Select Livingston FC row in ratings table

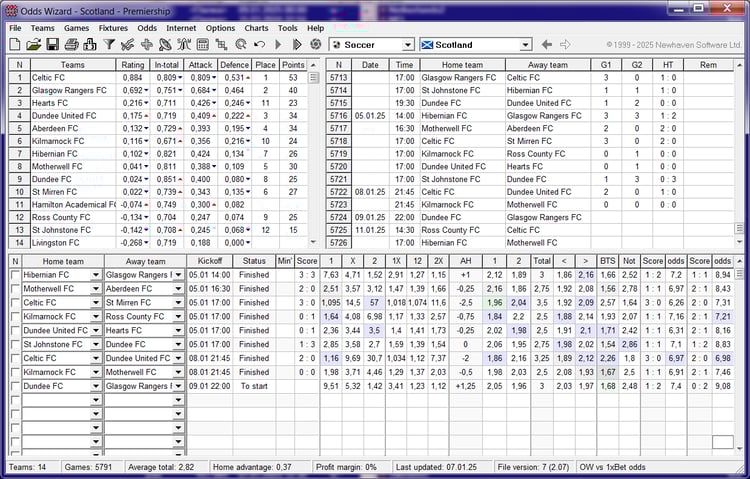click(x=158, y=243)
